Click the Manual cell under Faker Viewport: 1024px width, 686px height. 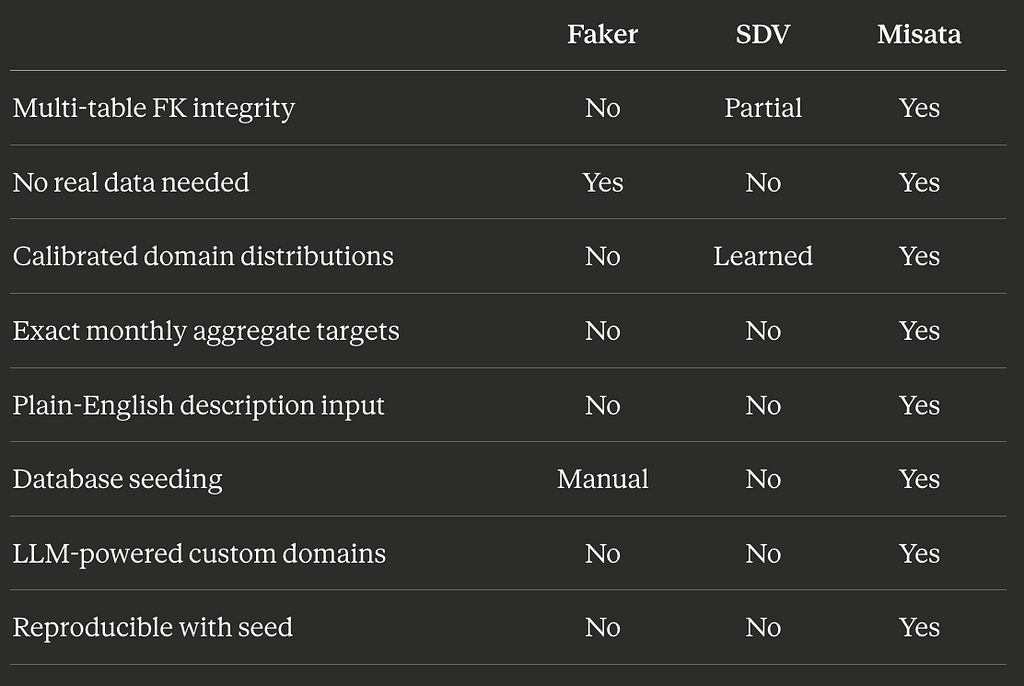pos(602,479)
